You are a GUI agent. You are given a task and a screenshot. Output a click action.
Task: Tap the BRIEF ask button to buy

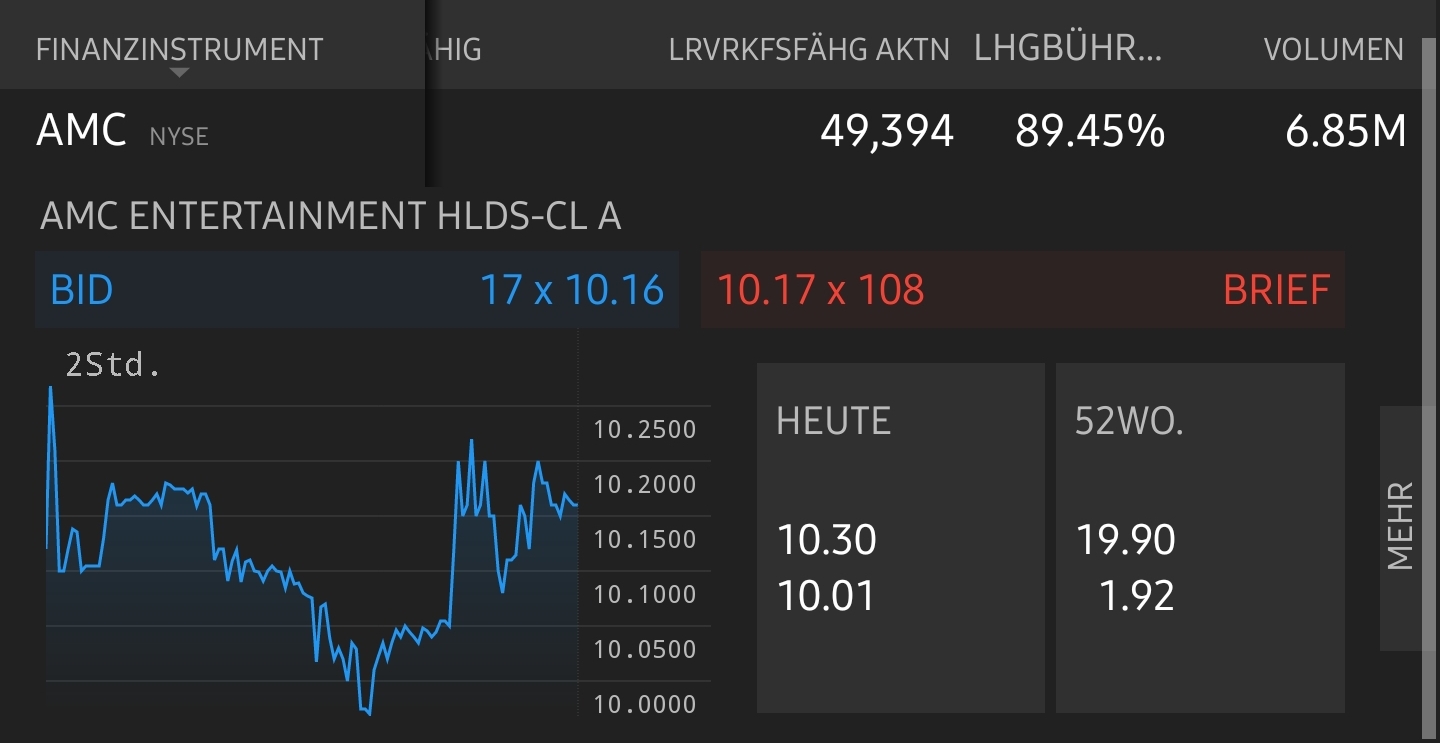pyautogui.click(x=1023, y=290)
